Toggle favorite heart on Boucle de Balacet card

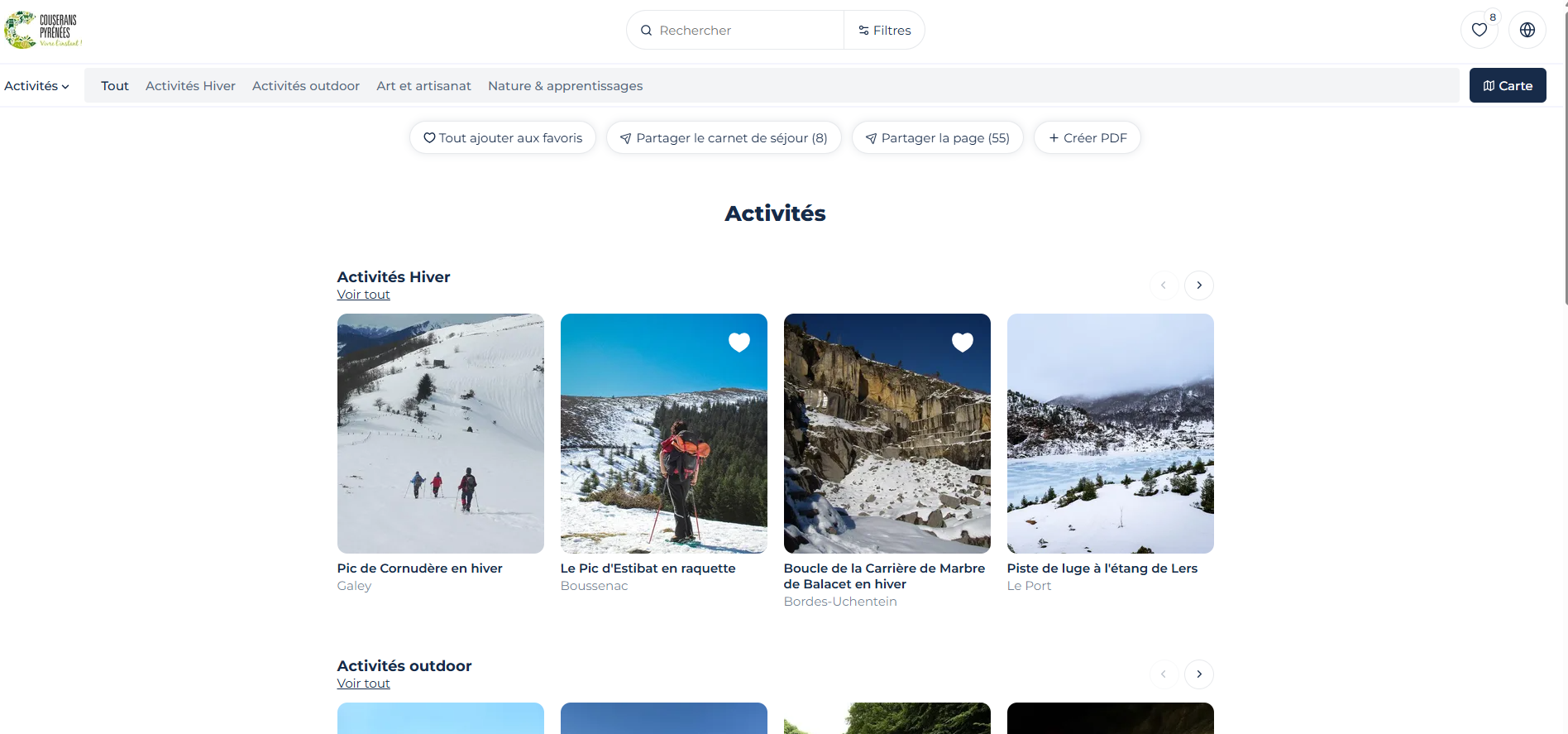962,343
